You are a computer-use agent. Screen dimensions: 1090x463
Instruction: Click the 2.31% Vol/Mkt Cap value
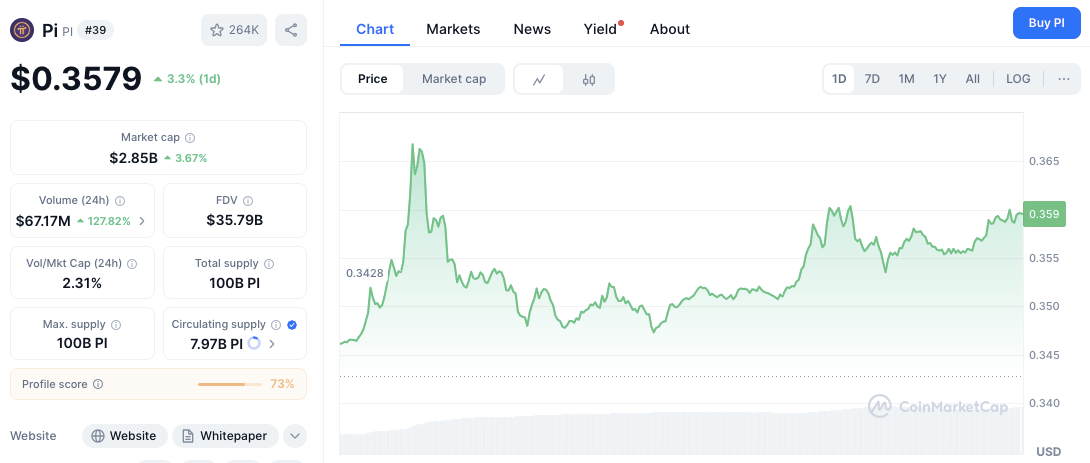coord(82,283)
